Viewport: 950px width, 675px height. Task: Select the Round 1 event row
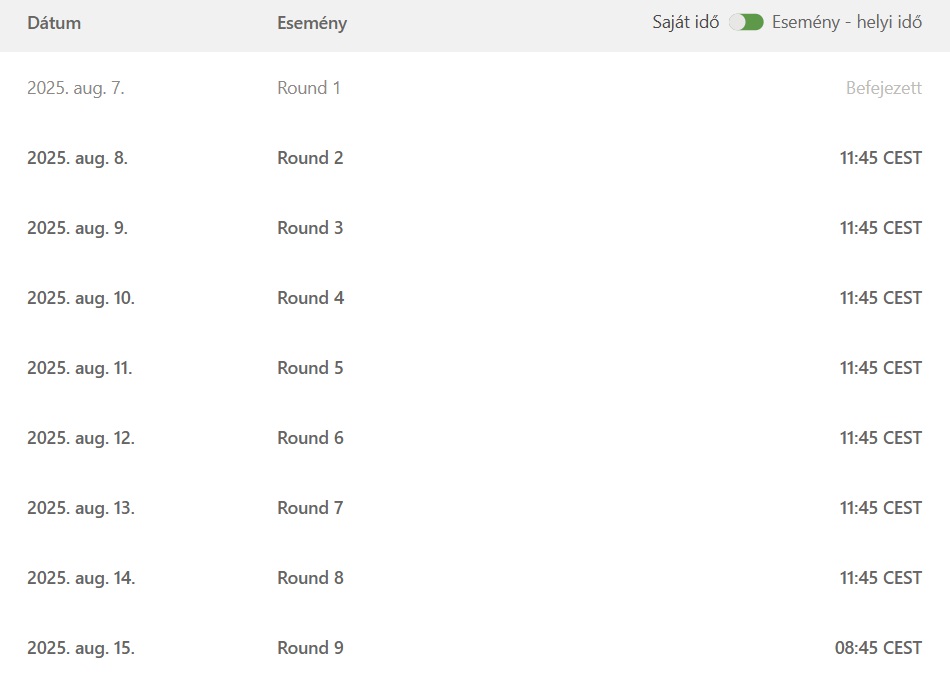pos(309,88)
